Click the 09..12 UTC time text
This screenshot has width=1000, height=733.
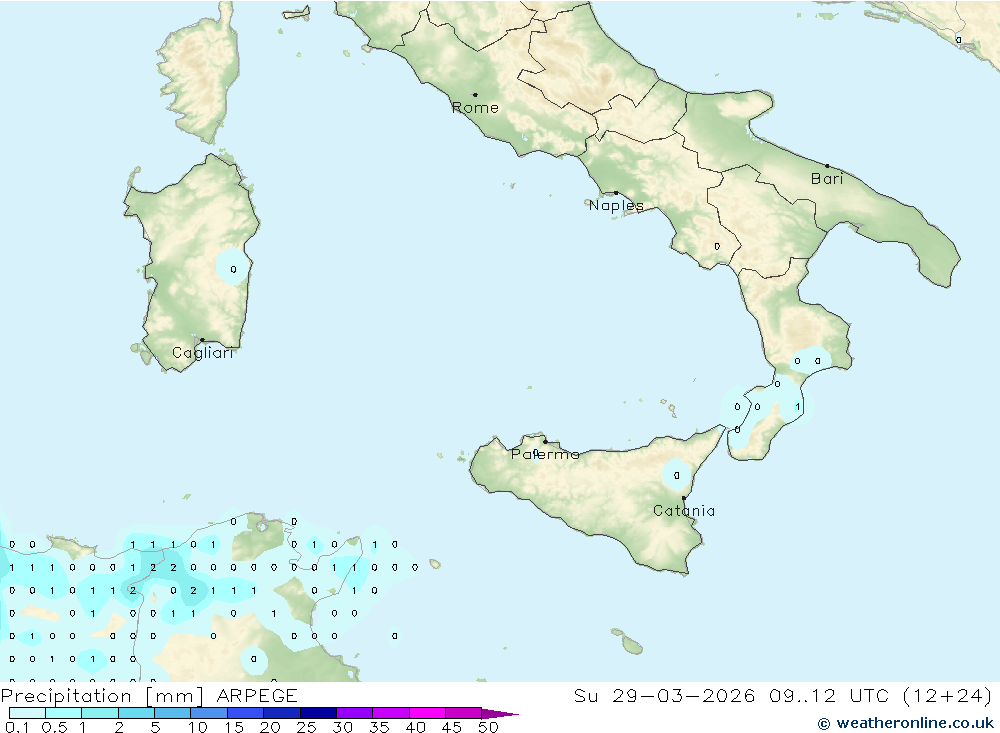click(829, 695)
